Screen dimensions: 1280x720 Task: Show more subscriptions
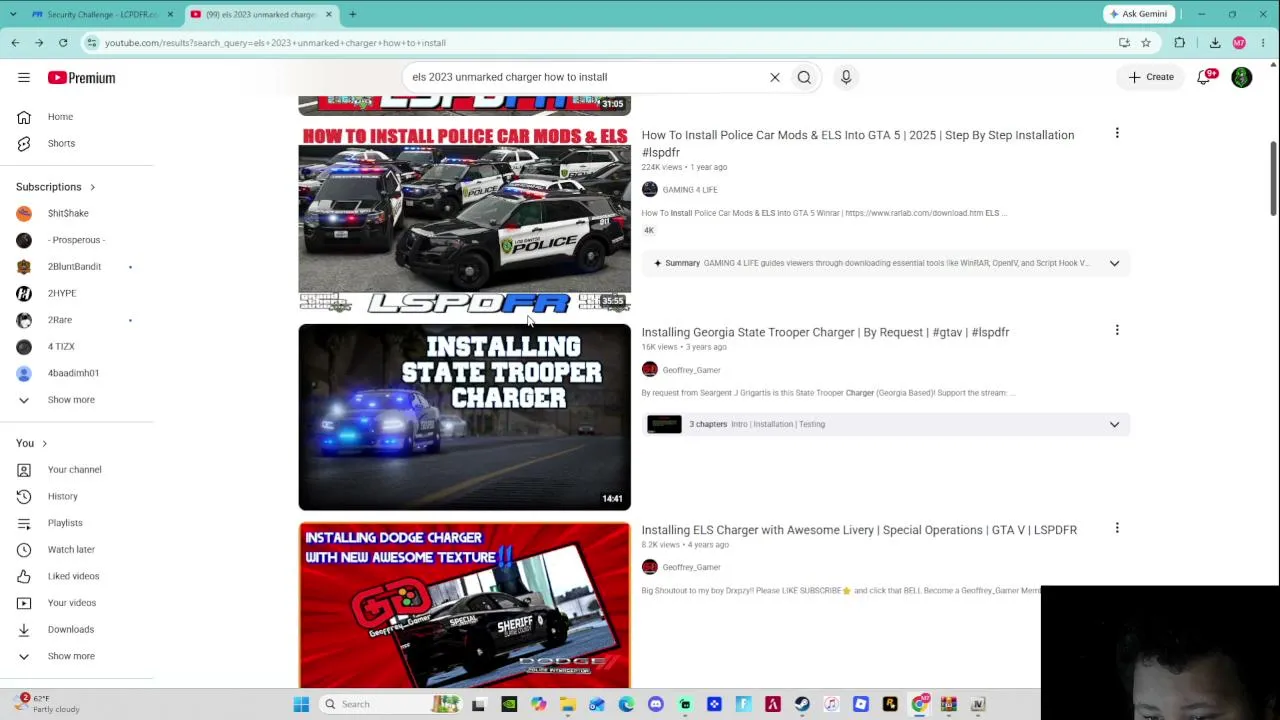click(x=71, y=400)
